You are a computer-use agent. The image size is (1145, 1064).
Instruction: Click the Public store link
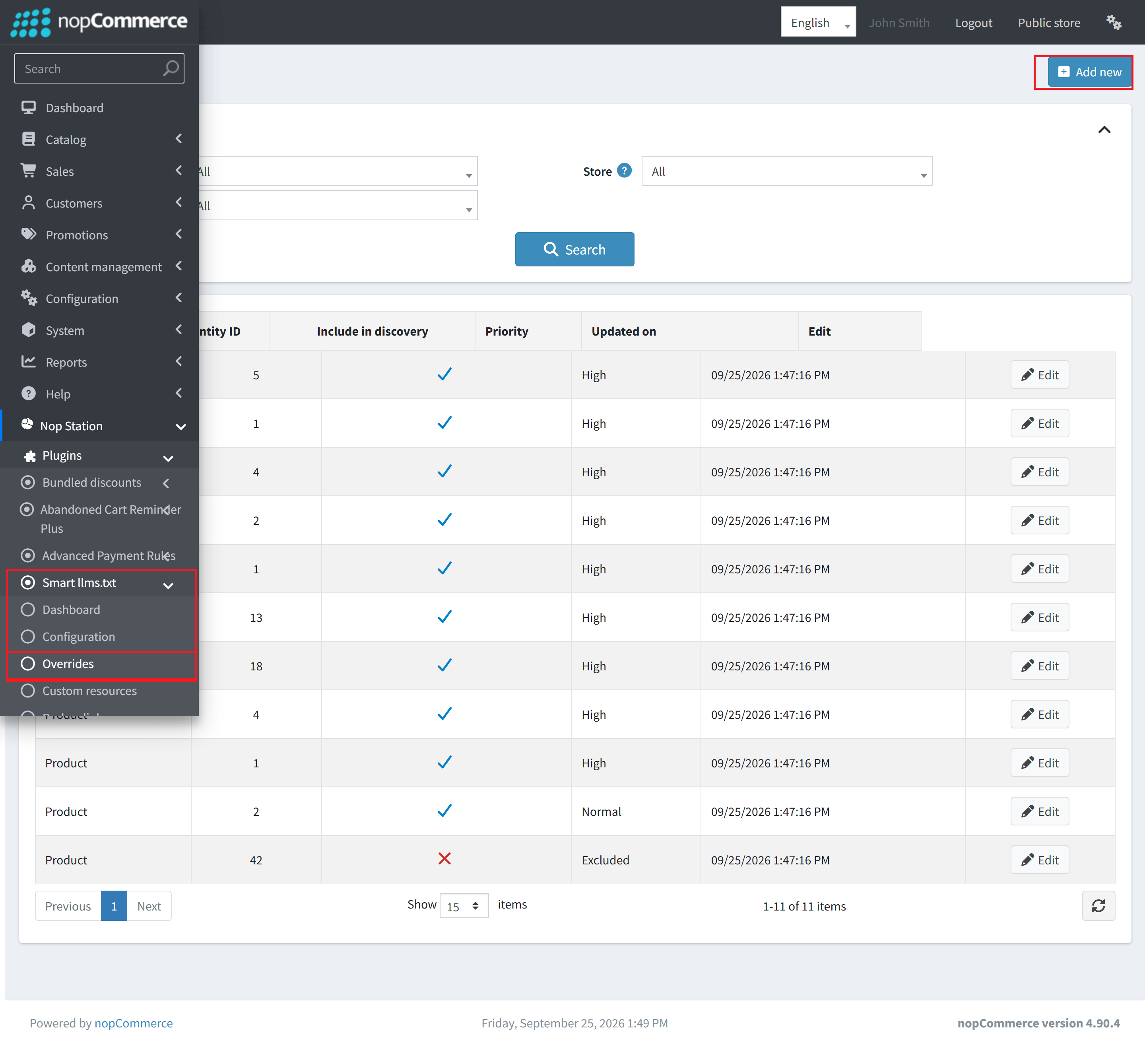[1048, 22]
